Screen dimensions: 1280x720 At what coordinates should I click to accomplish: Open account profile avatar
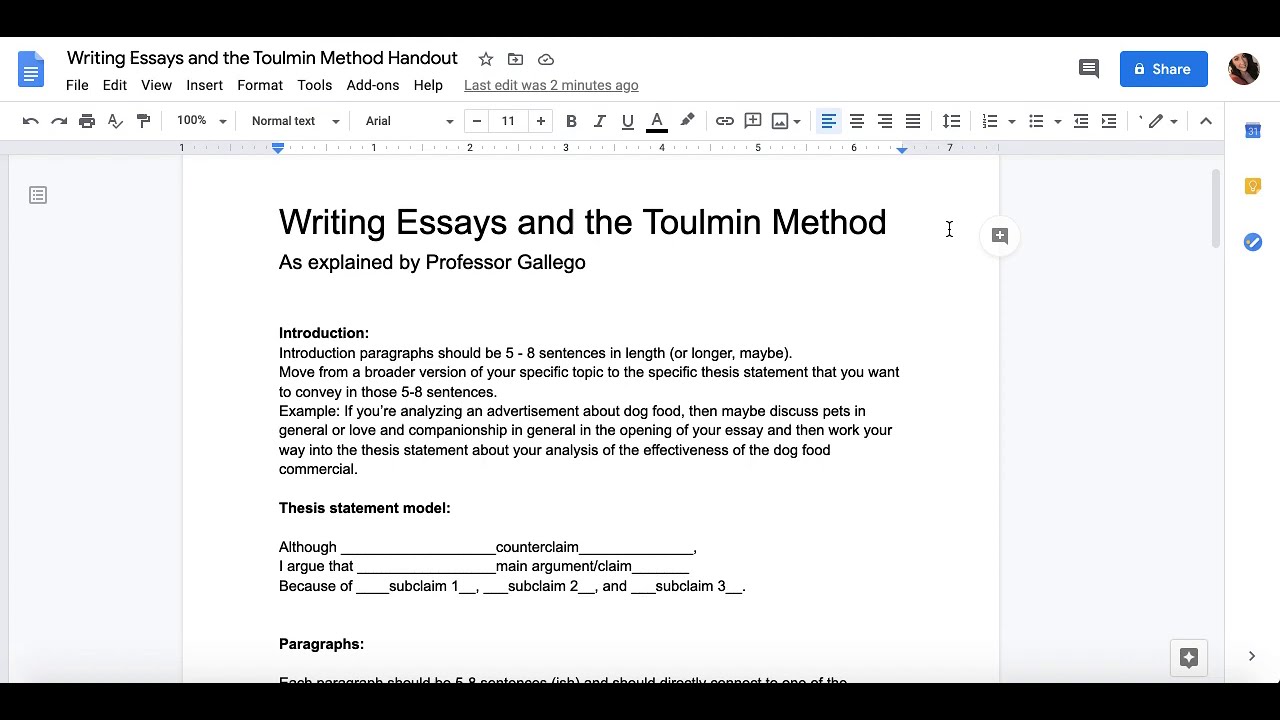coord(1244,69)
